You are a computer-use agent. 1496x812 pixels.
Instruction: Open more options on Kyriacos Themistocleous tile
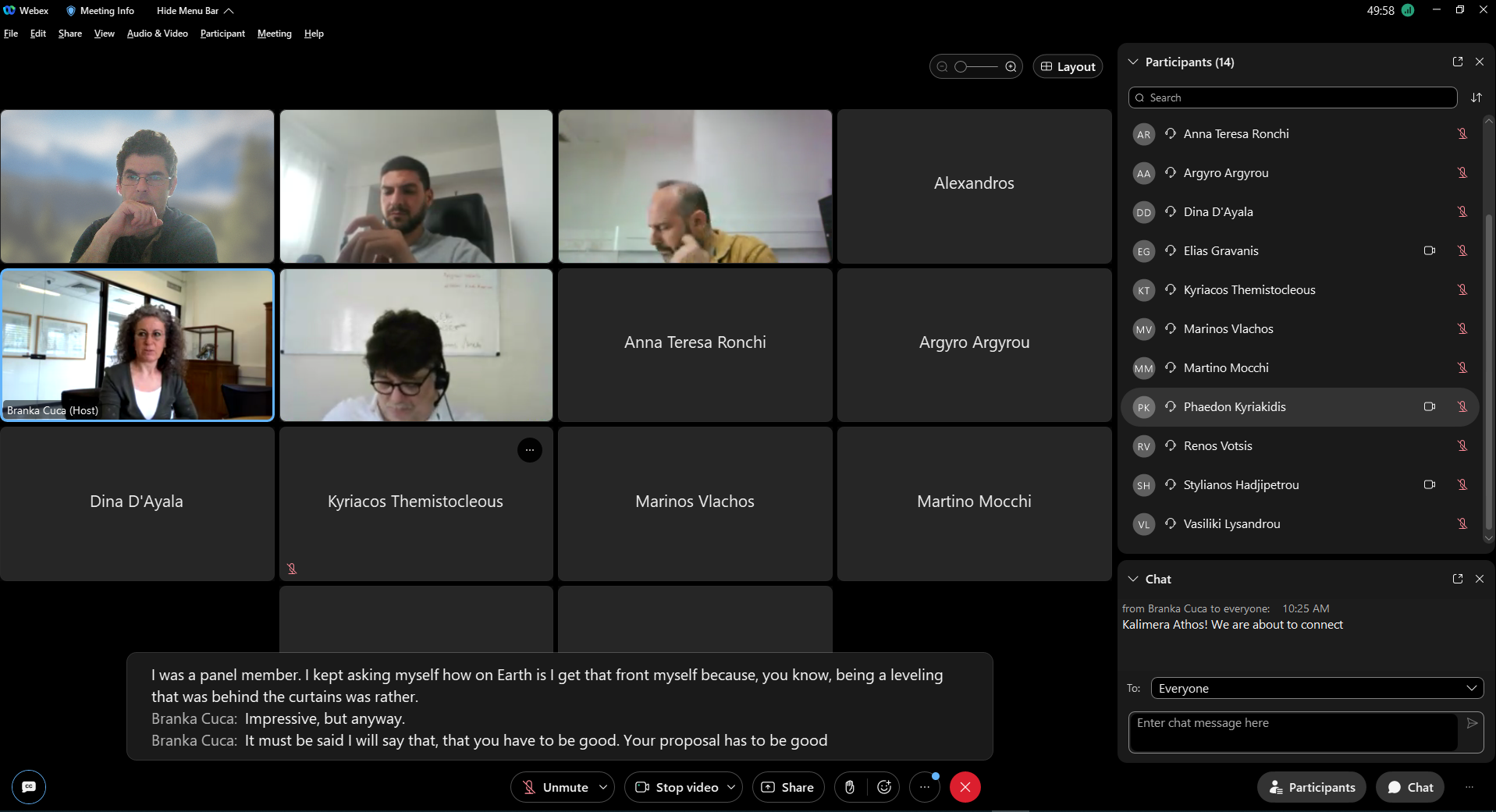tap(529, 450)
